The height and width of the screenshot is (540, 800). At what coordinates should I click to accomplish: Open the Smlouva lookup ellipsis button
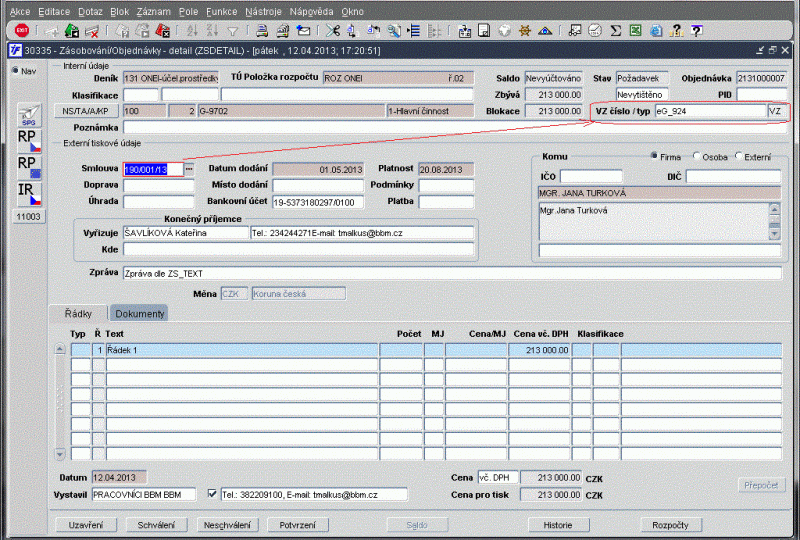click(x=188, y=169)
